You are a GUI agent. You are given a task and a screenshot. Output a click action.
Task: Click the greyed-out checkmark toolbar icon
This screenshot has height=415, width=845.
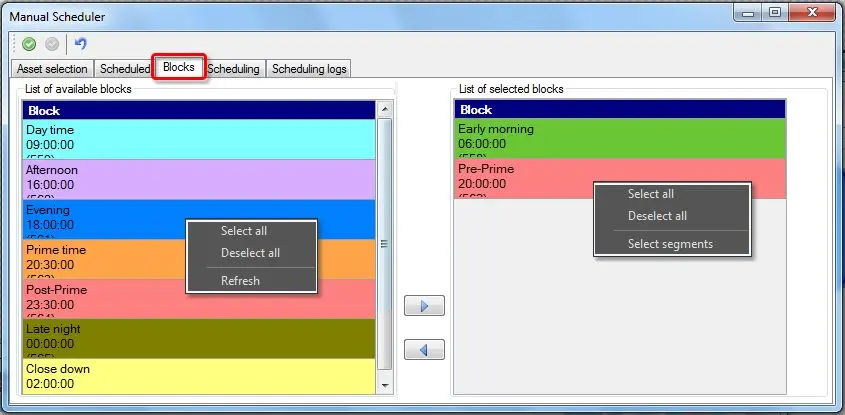click(x=51, y=44)
